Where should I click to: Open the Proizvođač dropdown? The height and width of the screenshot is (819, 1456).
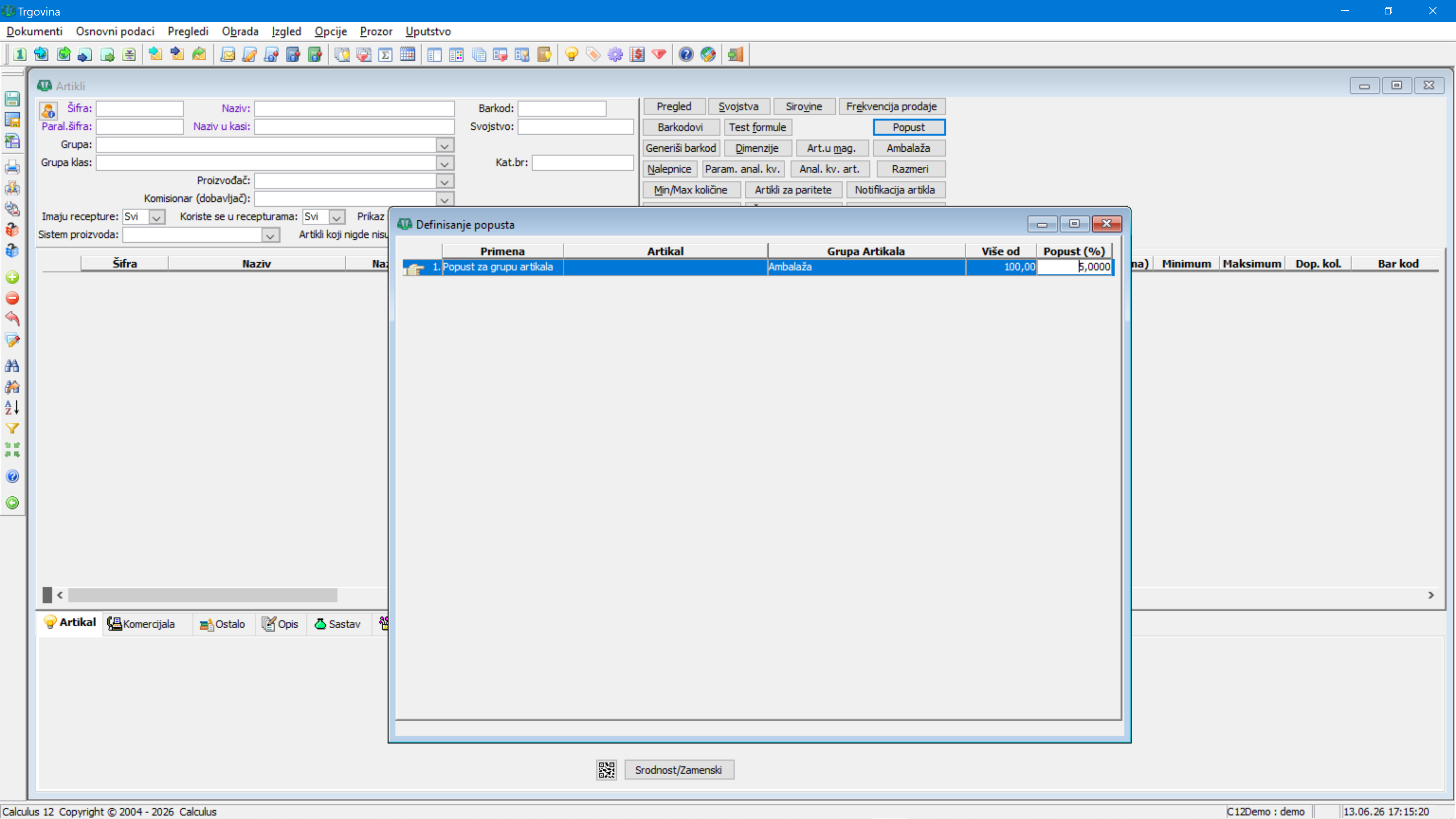click(x=445, y=182)
